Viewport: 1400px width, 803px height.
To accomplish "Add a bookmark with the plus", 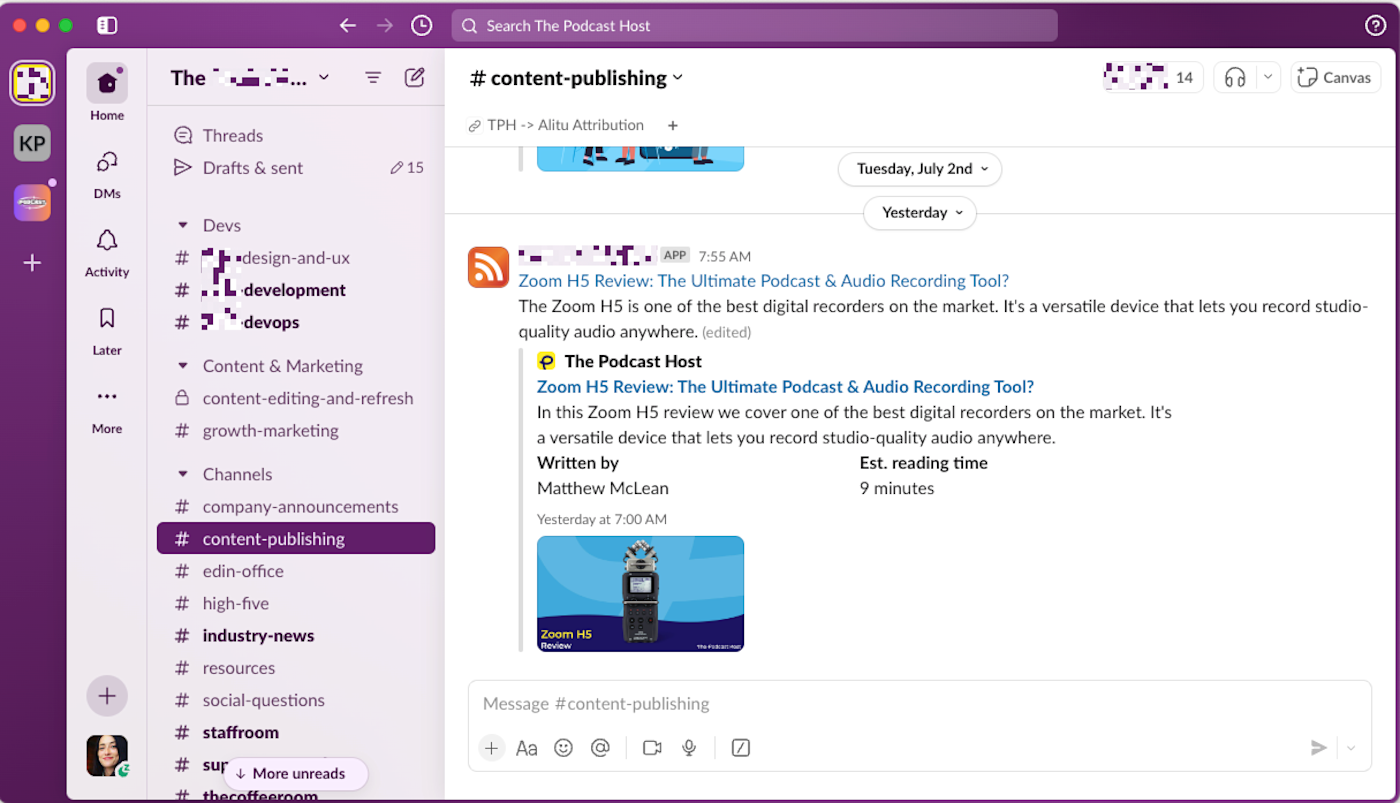I will click(x=673, y=126).
